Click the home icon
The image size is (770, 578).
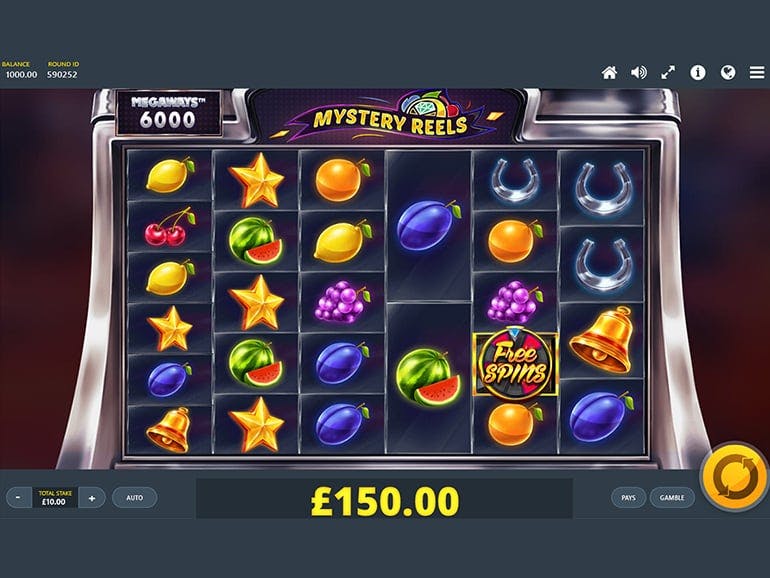(x=609, y=73)
